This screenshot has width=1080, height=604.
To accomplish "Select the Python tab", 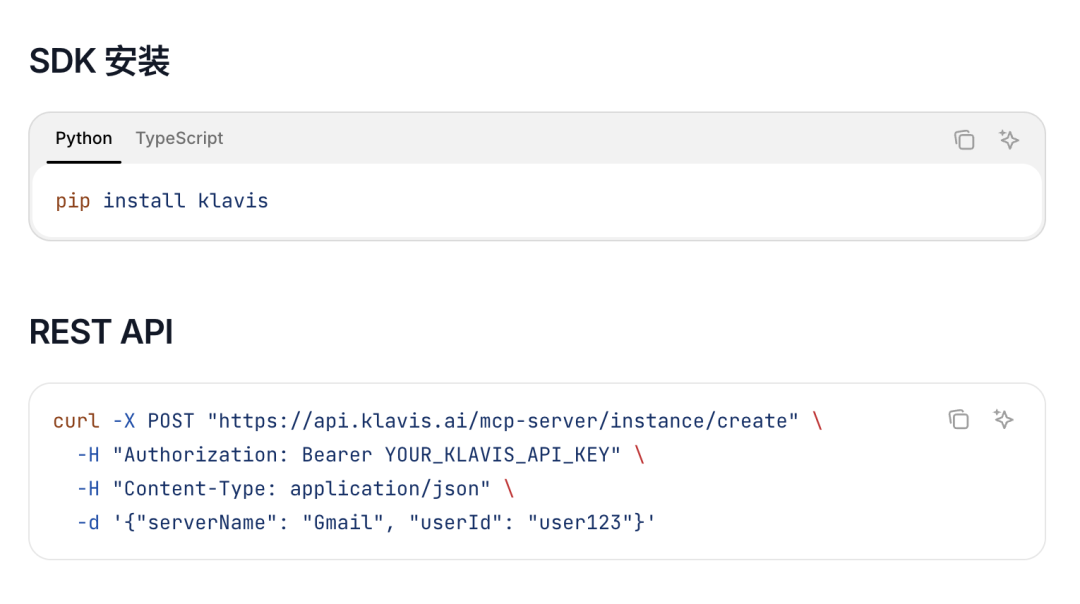I will point(83,138).
